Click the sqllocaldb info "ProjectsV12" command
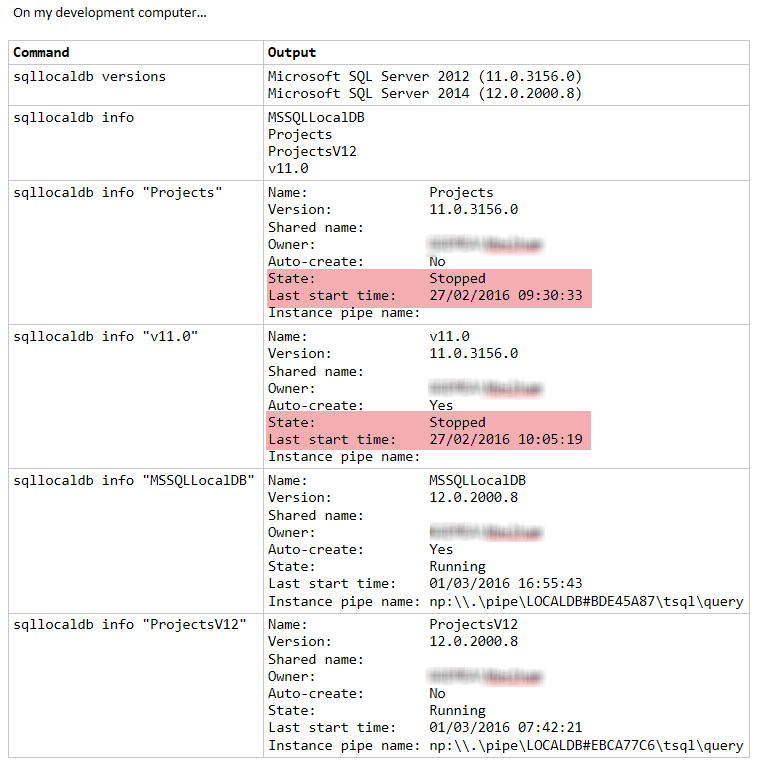758x765 pixels. pyautogui.click(x=130, y=624)
